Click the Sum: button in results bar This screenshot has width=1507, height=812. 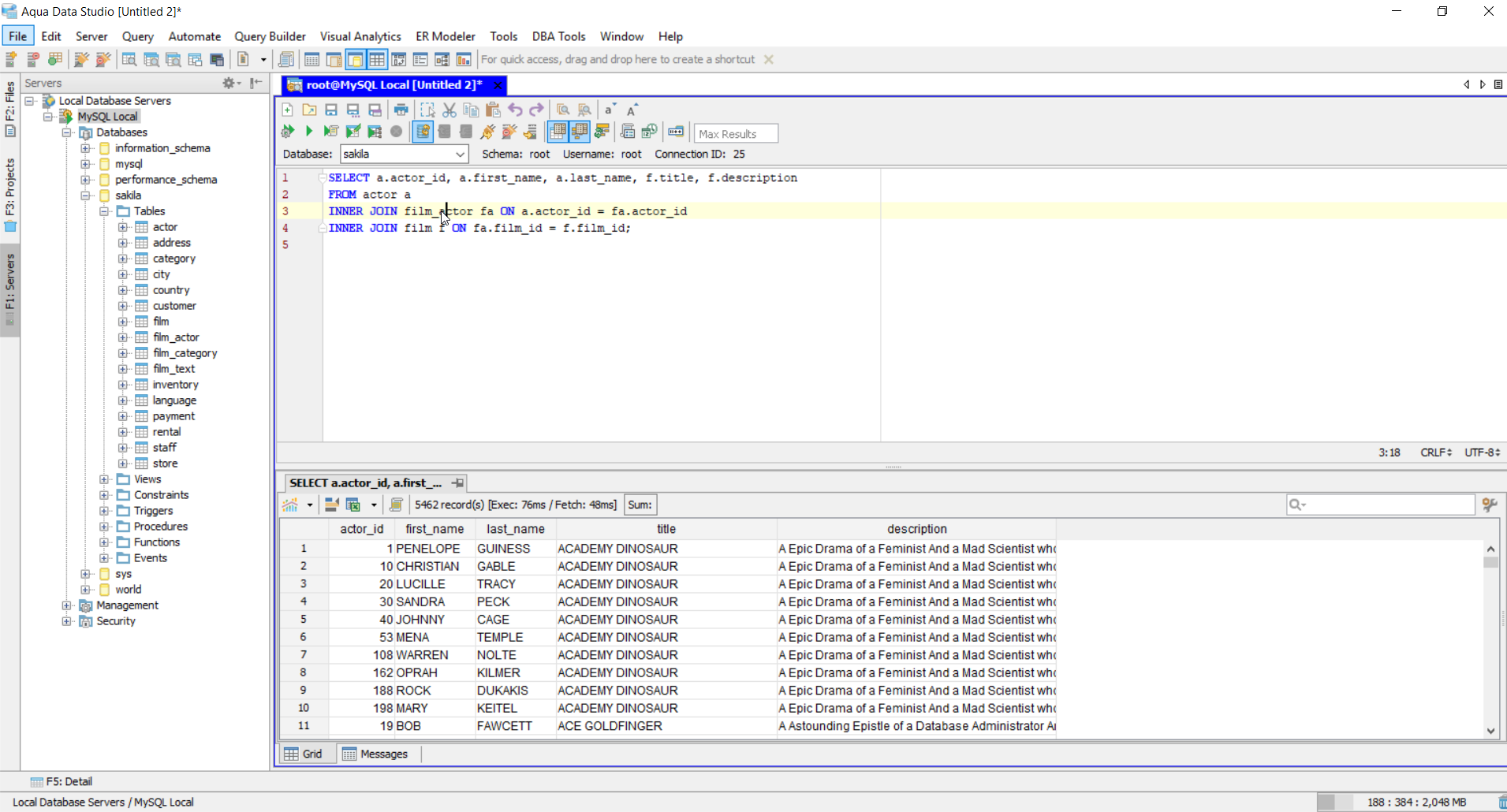click(640, 505)
